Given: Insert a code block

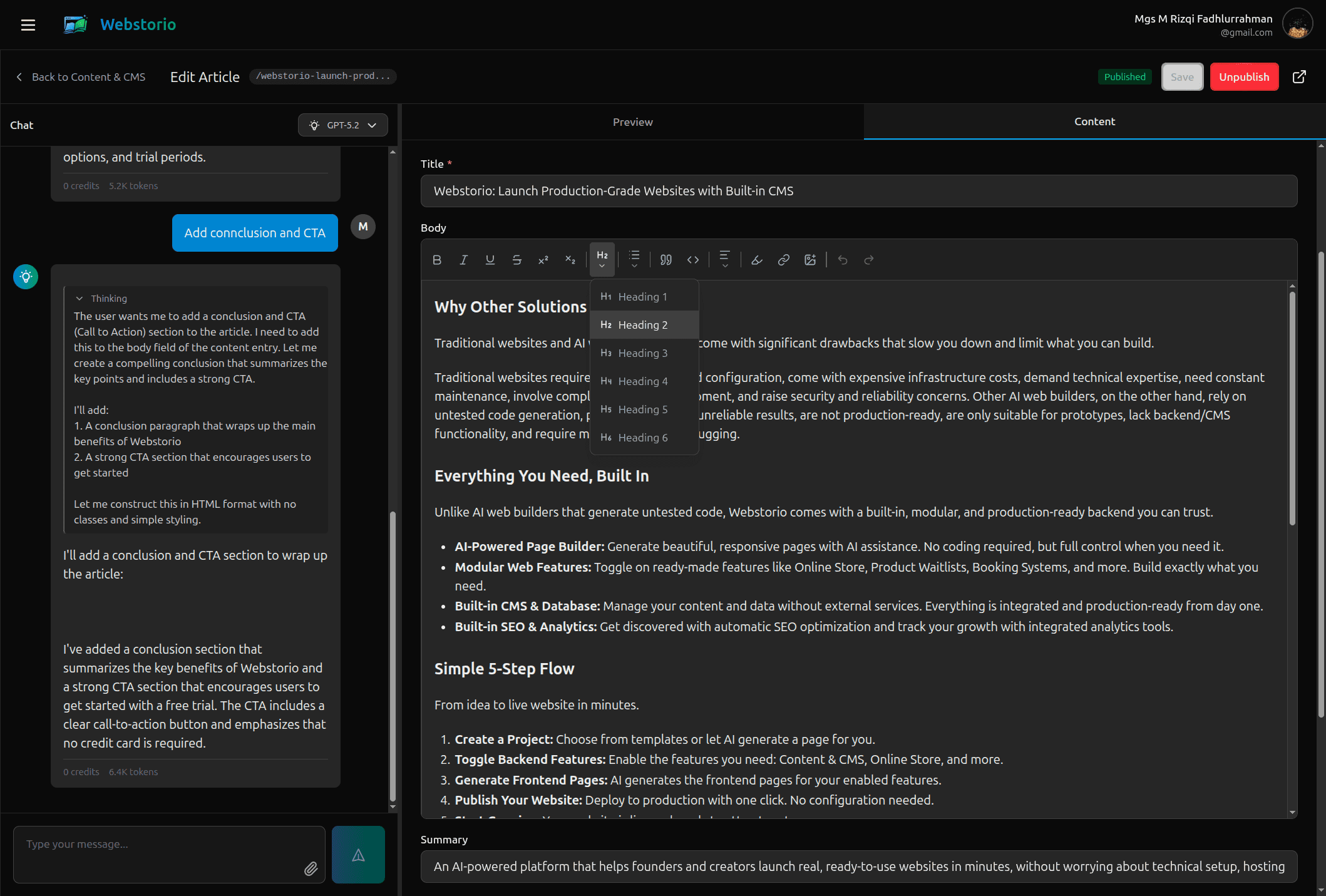Looking at the screenshot, I should [x=693, y=260].
